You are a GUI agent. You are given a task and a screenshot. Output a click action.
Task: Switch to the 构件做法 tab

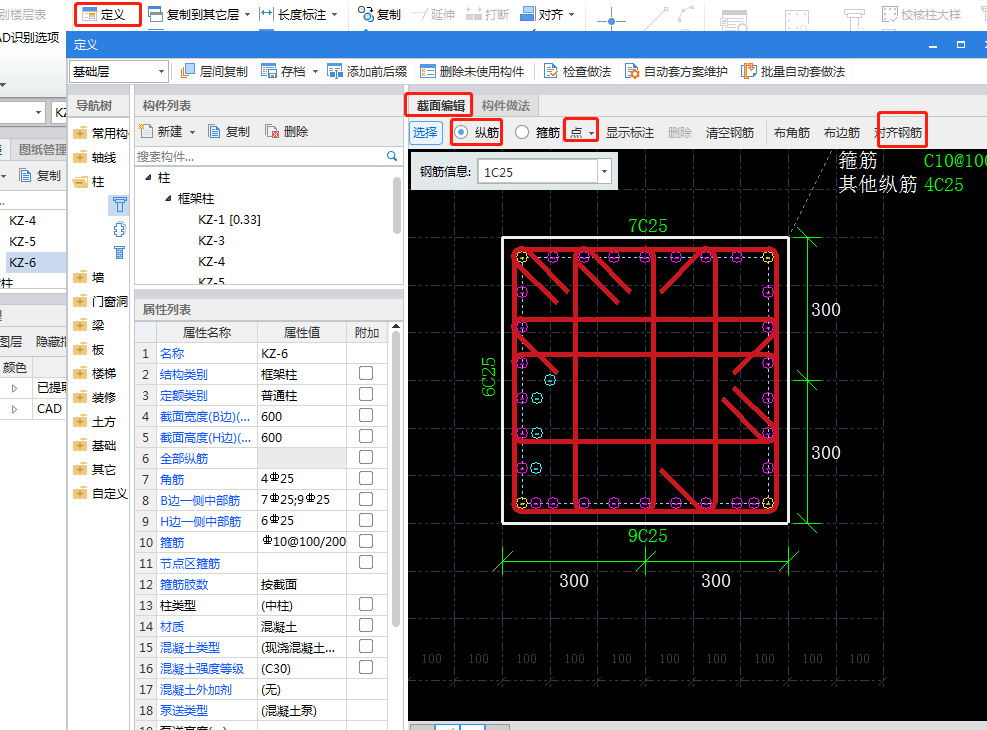point(505,105)
